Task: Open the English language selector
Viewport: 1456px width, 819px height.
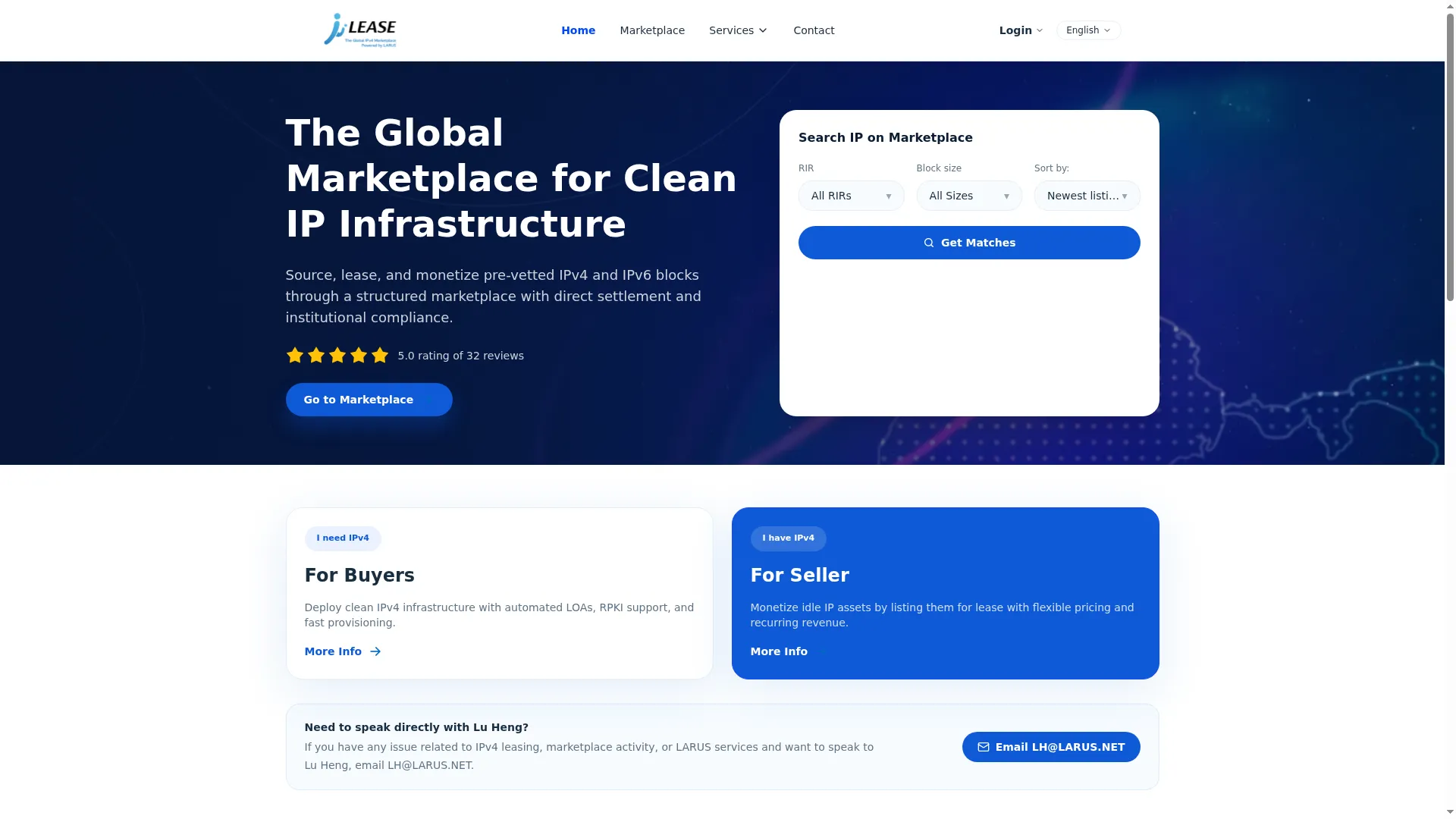Action: tap(1088, 30)
